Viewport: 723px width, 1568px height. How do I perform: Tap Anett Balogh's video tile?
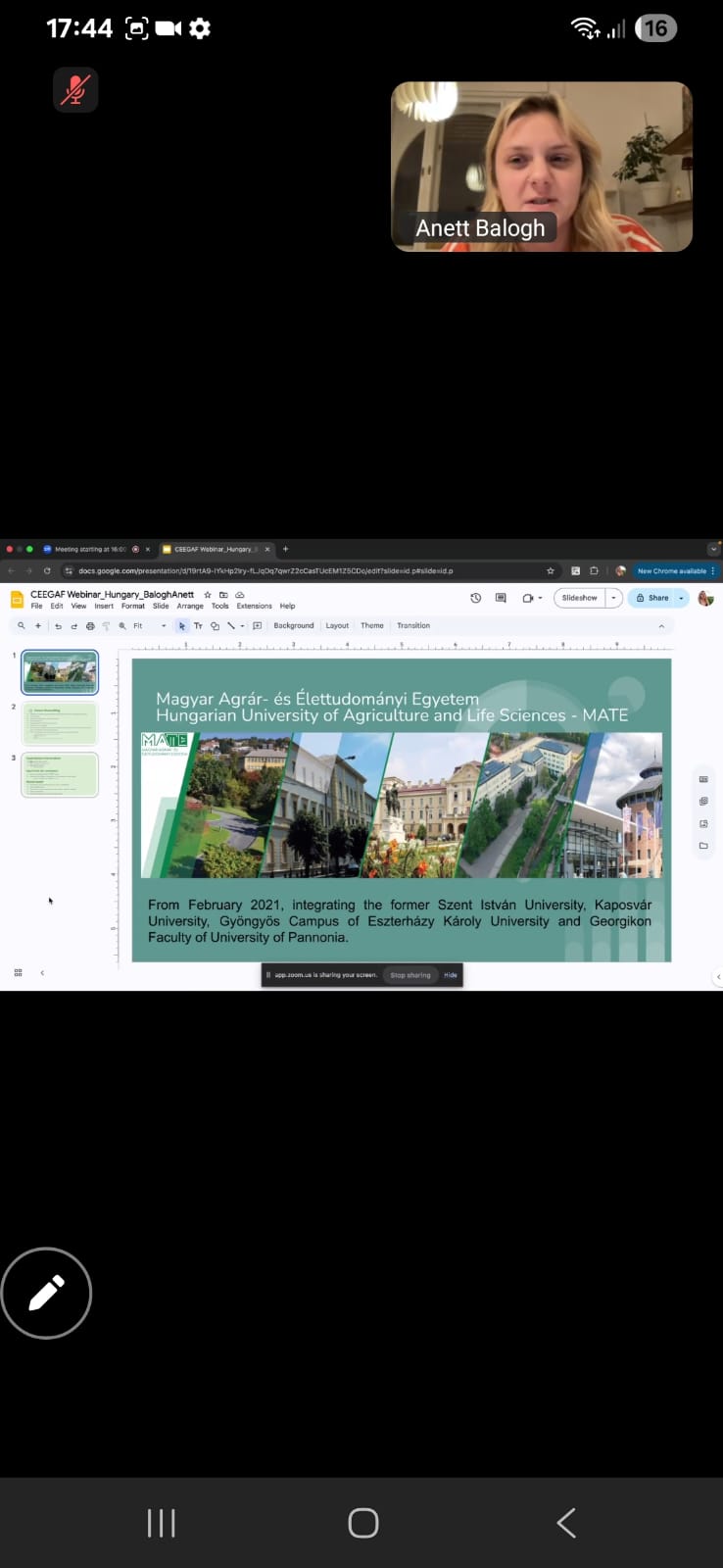tap(542, 167)
